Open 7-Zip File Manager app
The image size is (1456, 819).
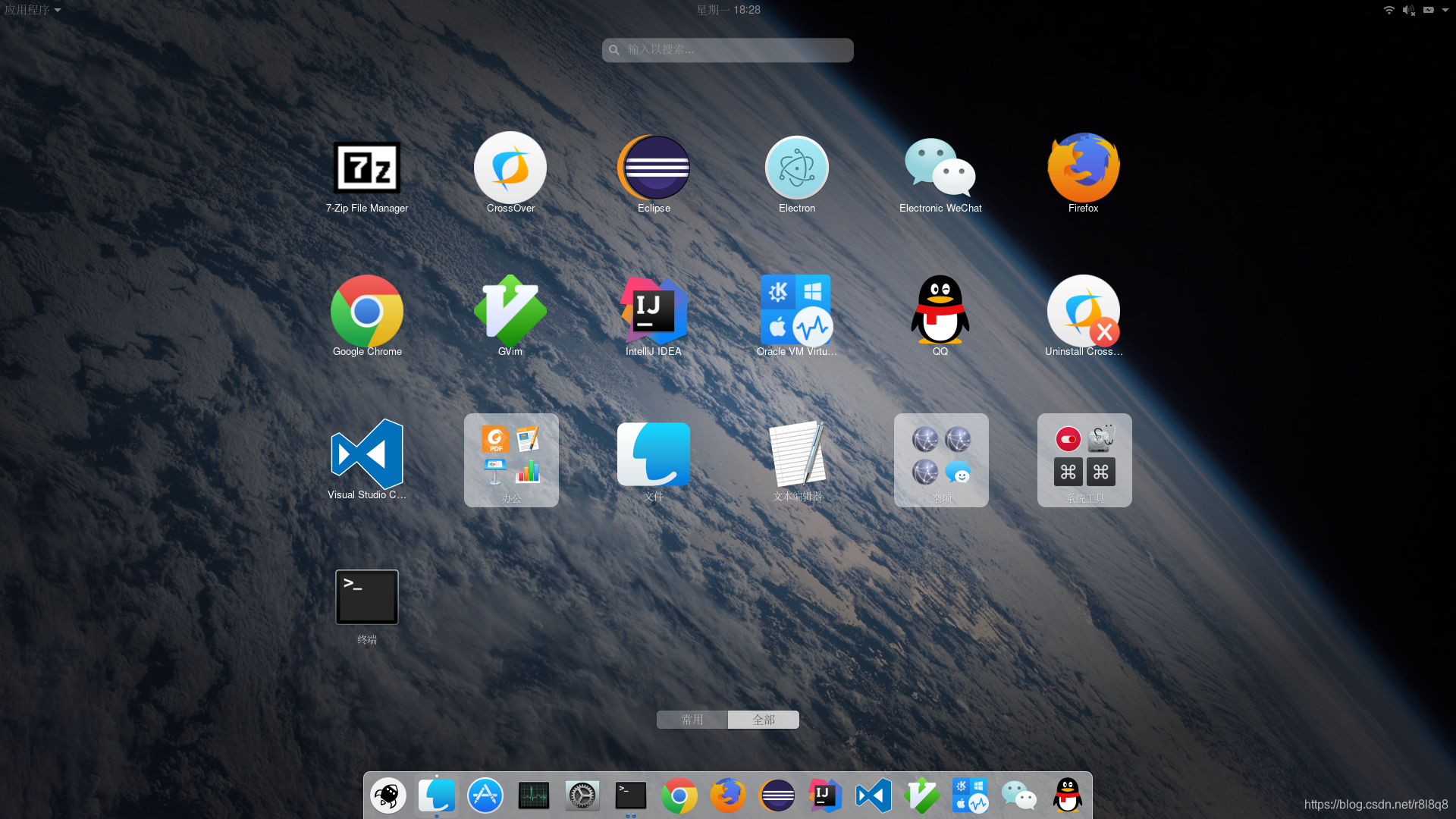point(367,168)
